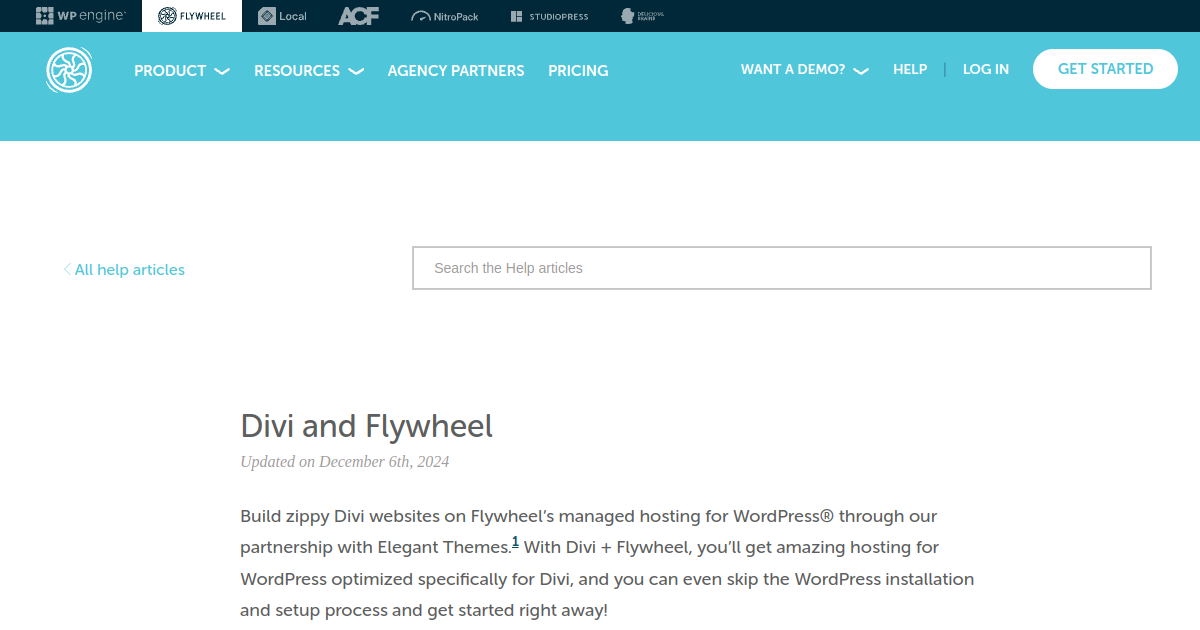This screenshot has height=630, width=1200.
Task: Open the NitroPack brand link
Action: pyautogui.click(x=444, y=16)
